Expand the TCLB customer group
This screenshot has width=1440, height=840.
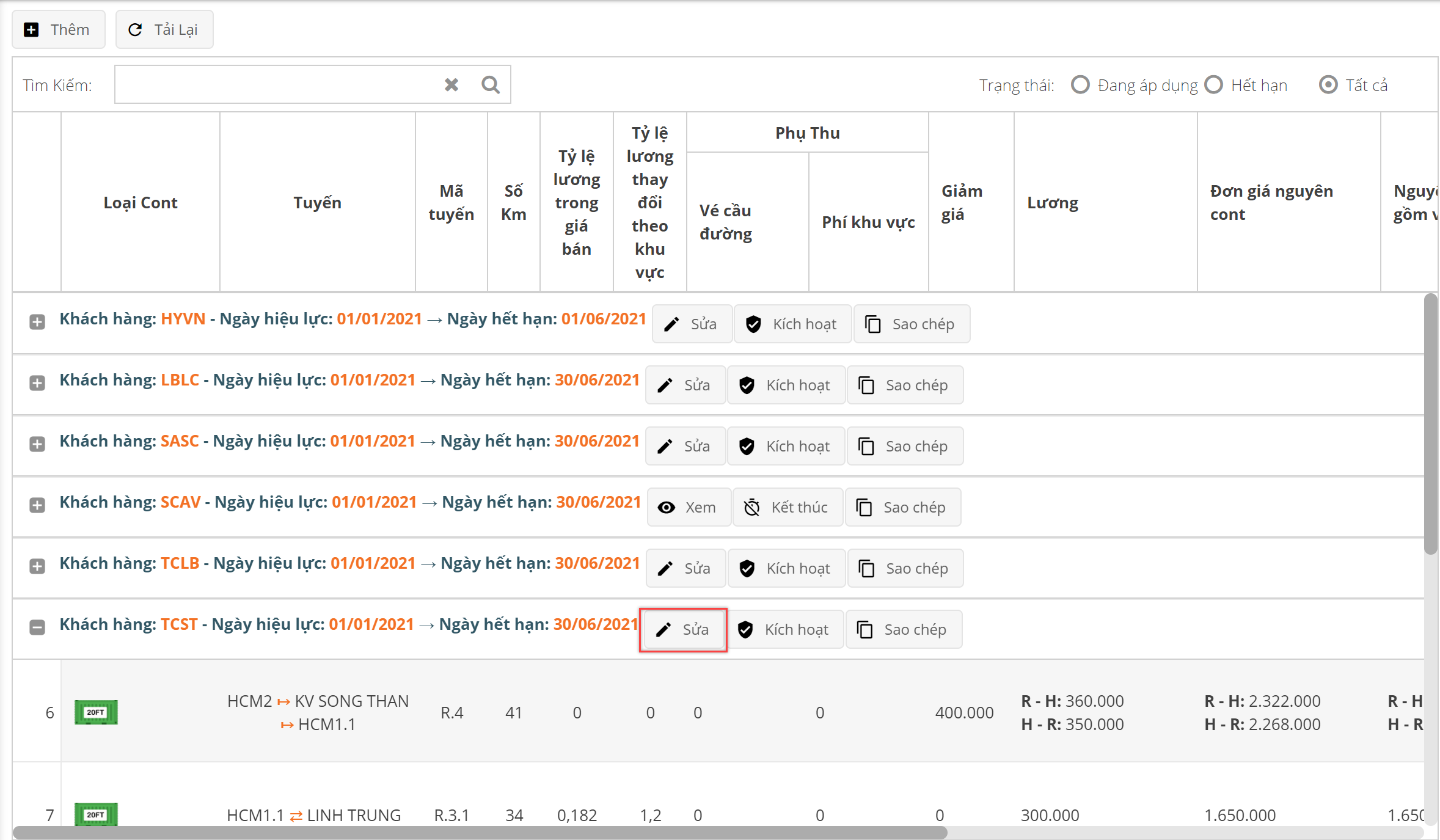(37, 566)
